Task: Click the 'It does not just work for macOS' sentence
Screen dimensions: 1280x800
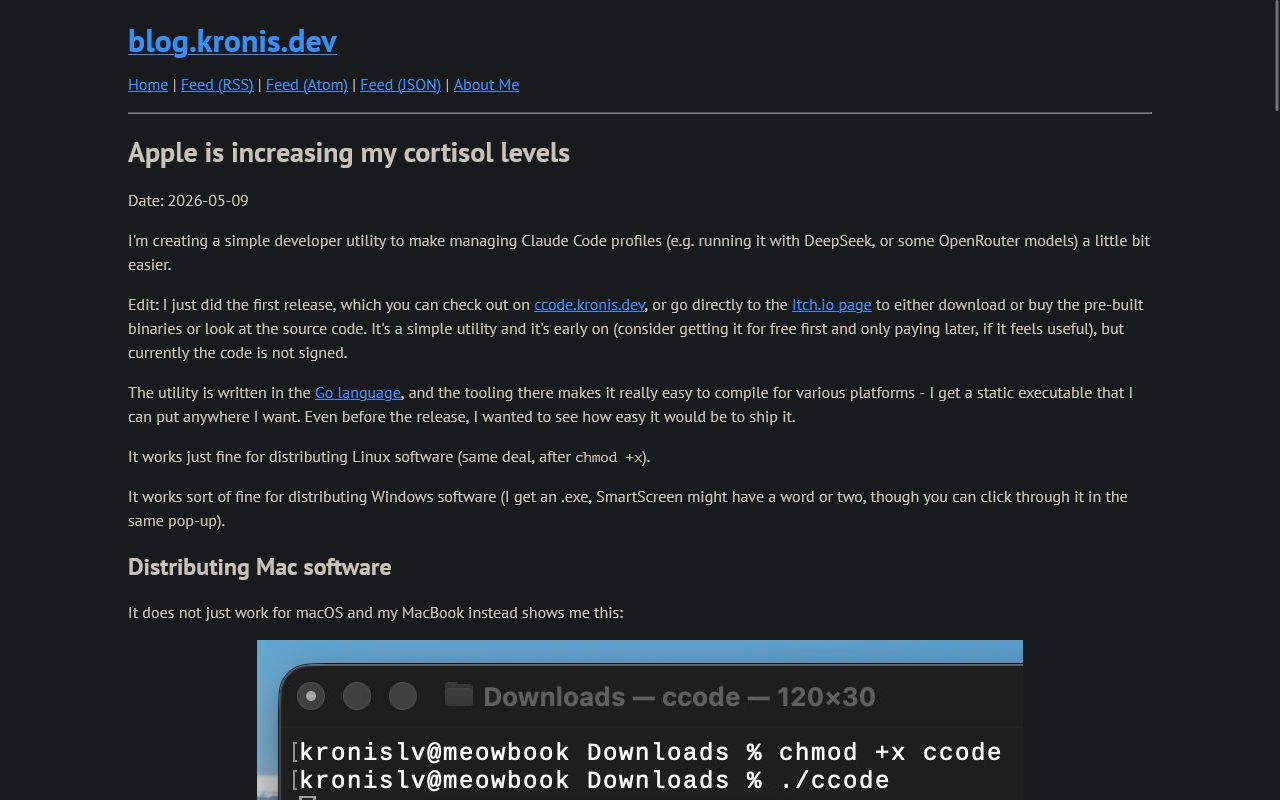Action: 376,613
